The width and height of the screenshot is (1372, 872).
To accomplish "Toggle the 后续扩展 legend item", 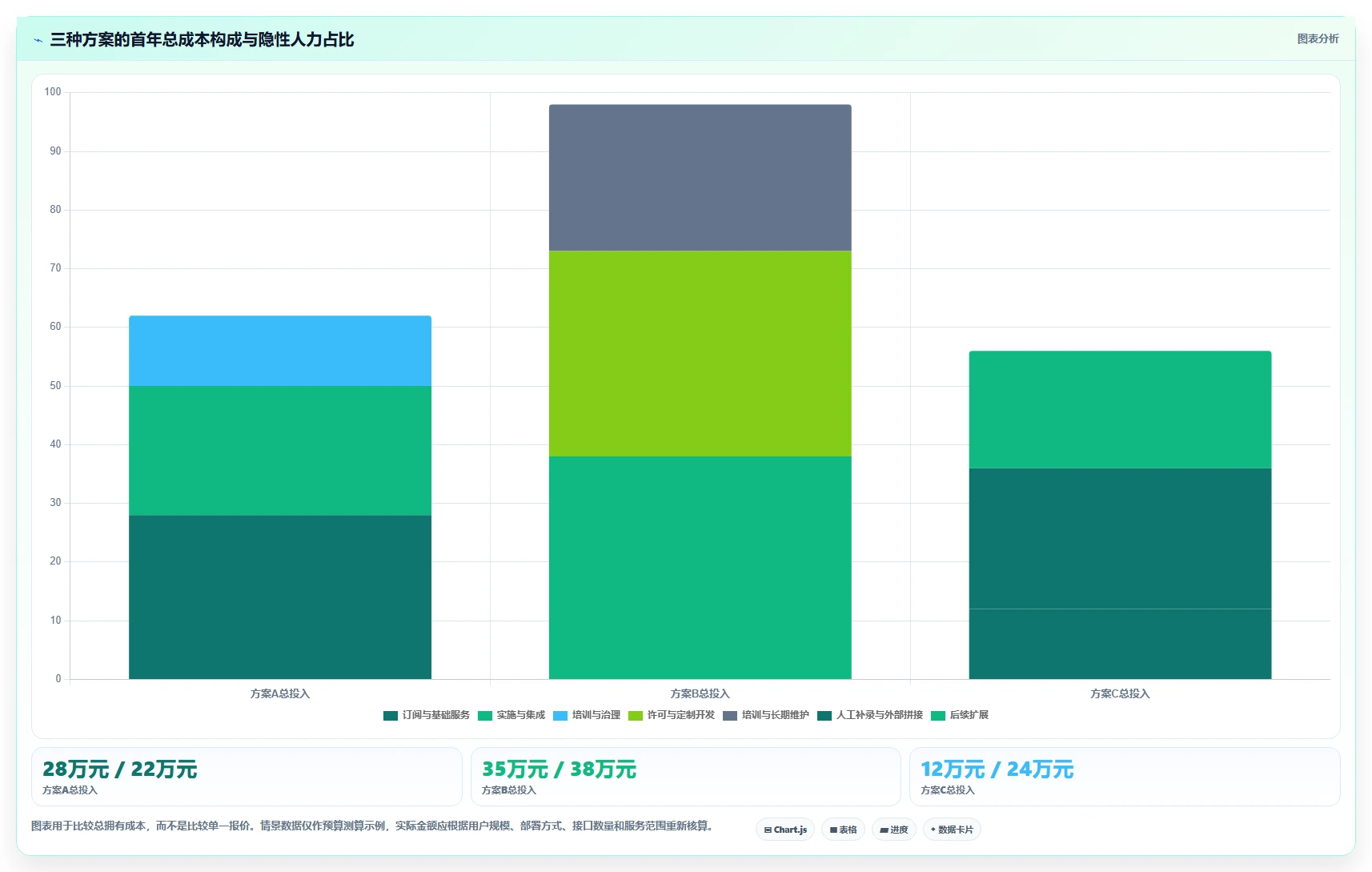I will point(960,715).
